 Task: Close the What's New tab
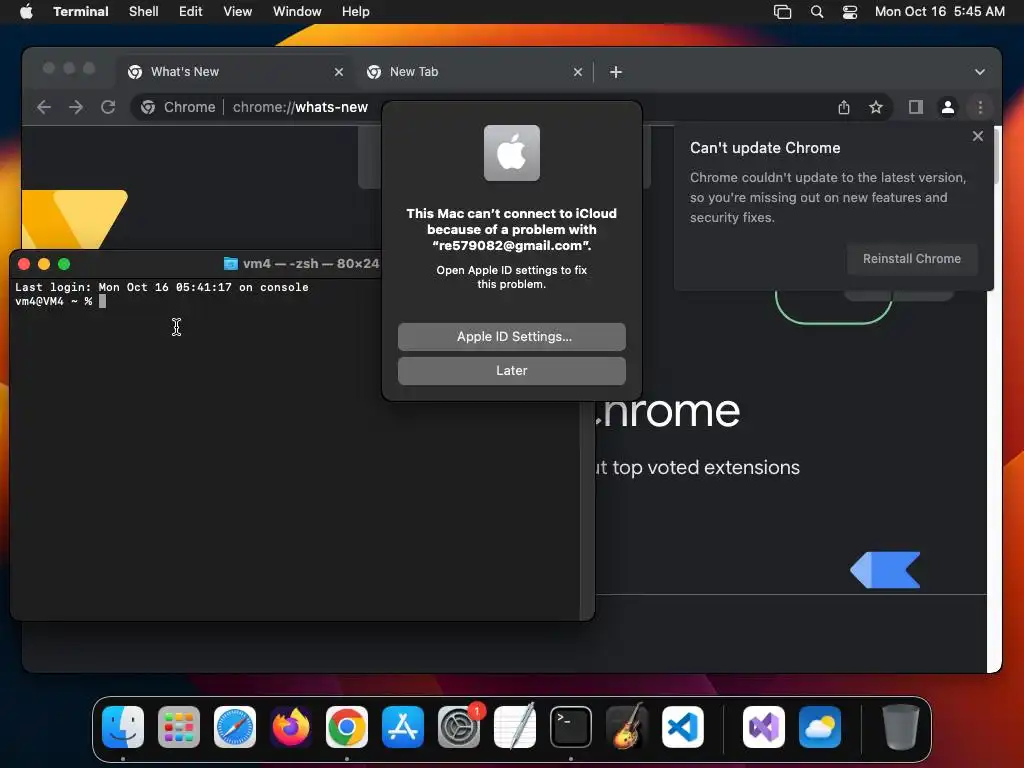(338, 72)
